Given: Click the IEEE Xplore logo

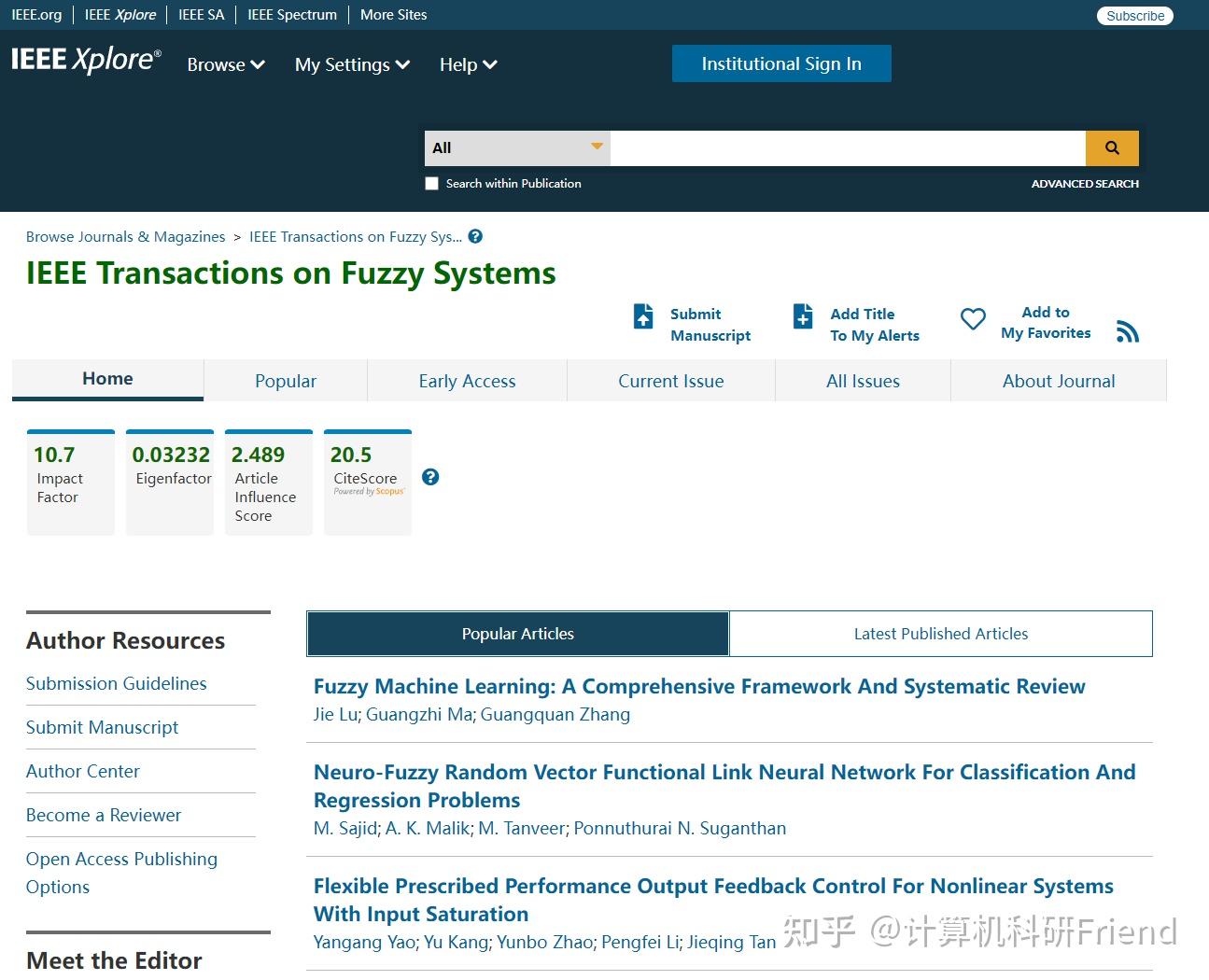Looking at the screenshot, I should tap(86, 60).
